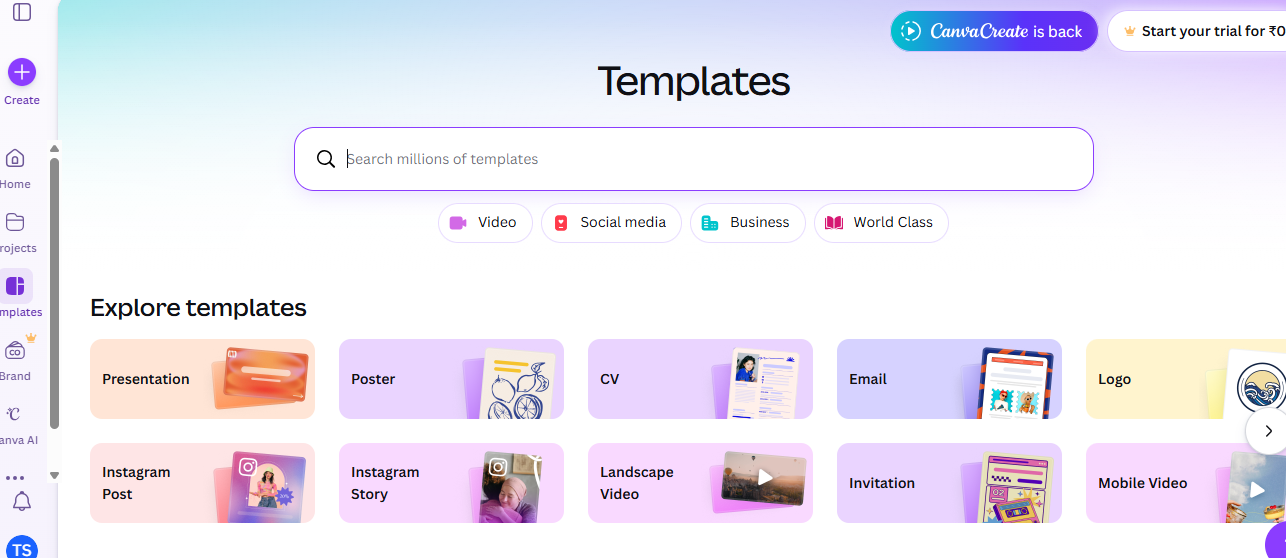The width and height of the screenshot is (1286, 558).
Task: Click the crown icon on trial button
Action: pos(1130,31)
